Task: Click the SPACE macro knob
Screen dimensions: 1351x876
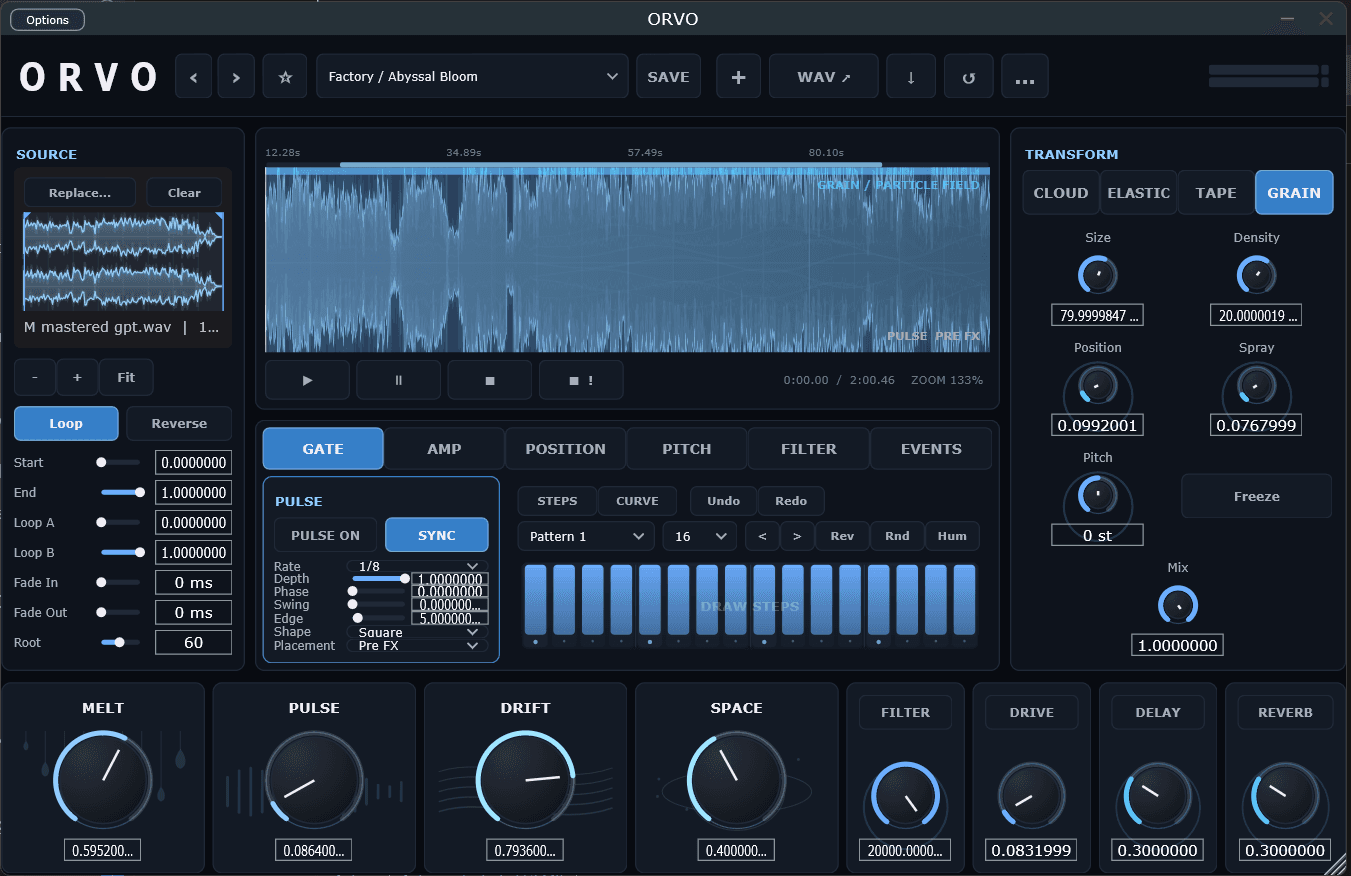Action: pos(737,778)
